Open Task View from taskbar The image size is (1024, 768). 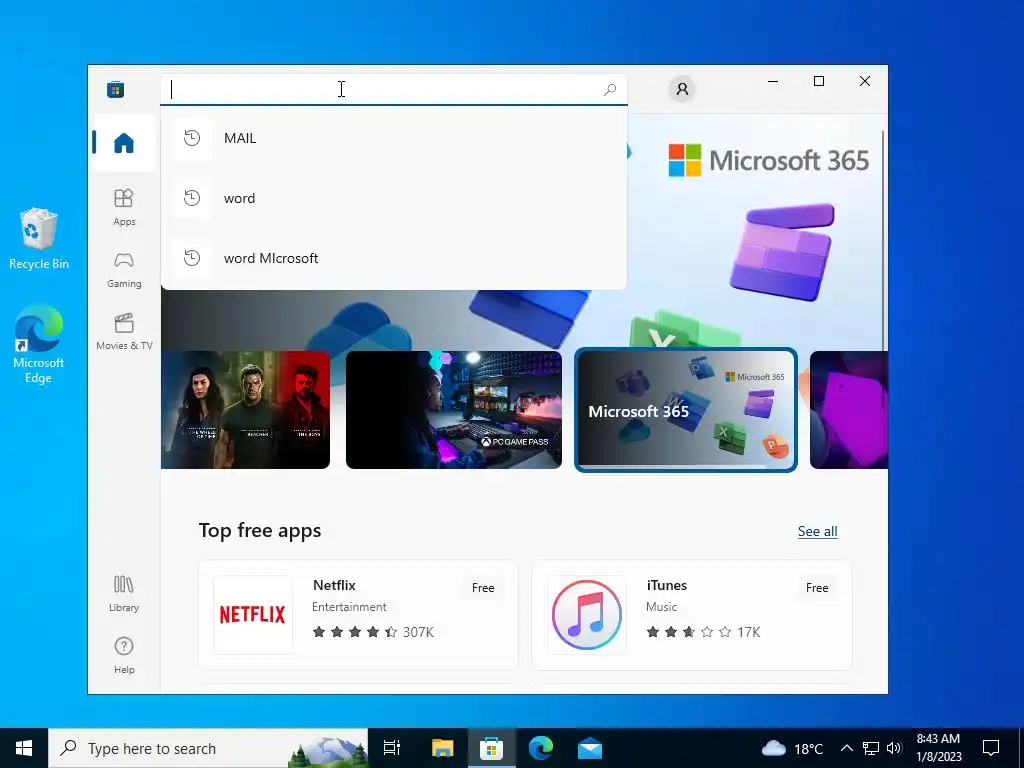[392, 748]
